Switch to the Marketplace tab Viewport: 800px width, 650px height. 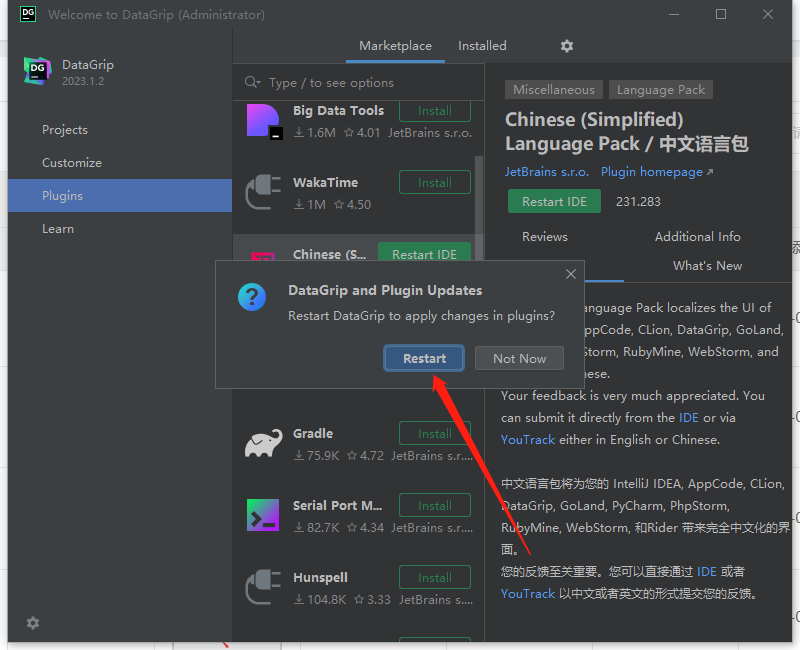pos(395,46)
